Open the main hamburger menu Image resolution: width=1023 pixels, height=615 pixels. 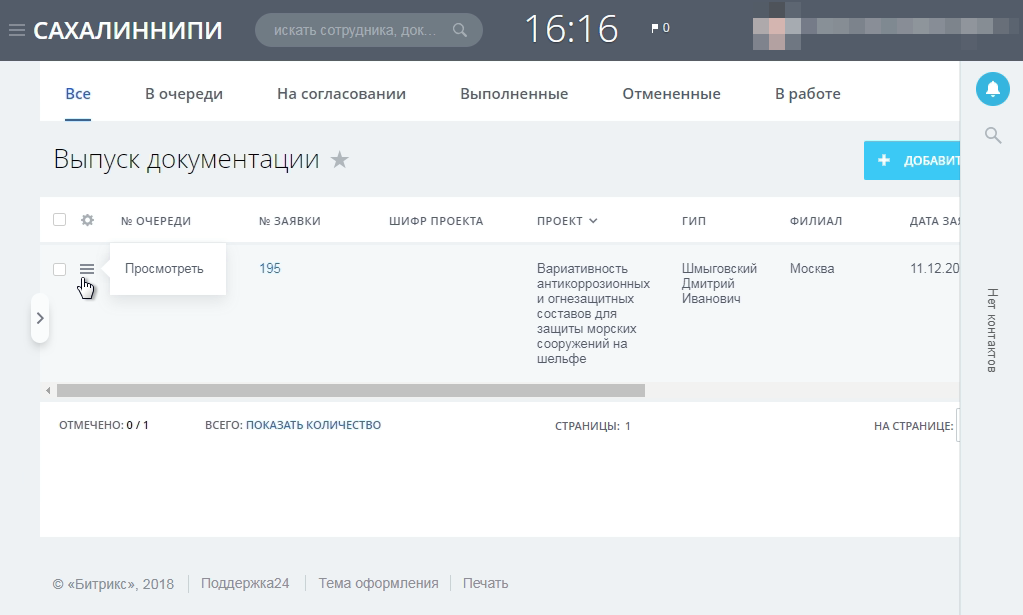tap(16, 30)
